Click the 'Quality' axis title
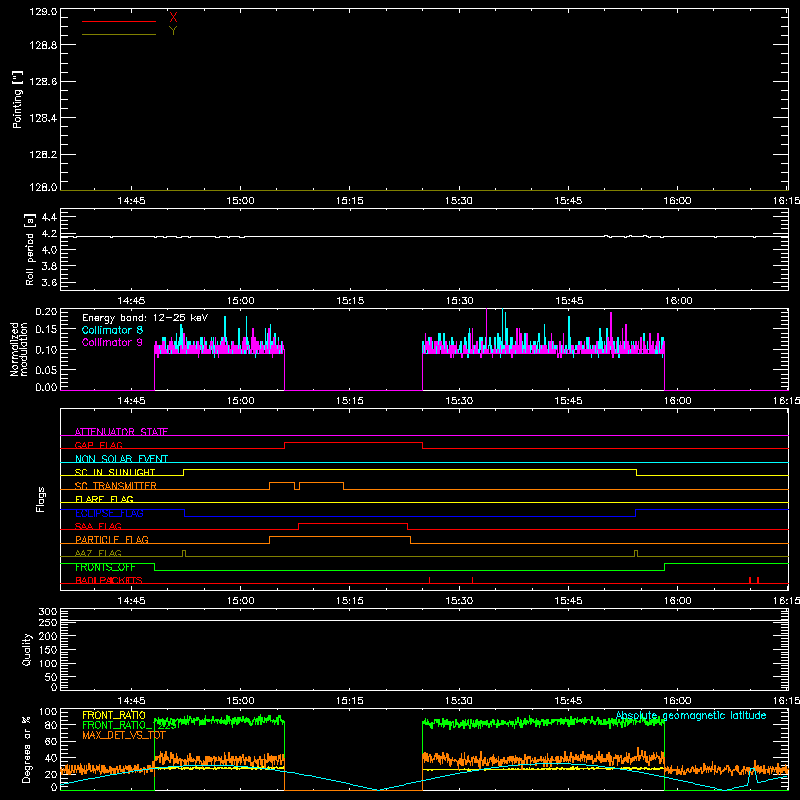 (x=27, y=649)
